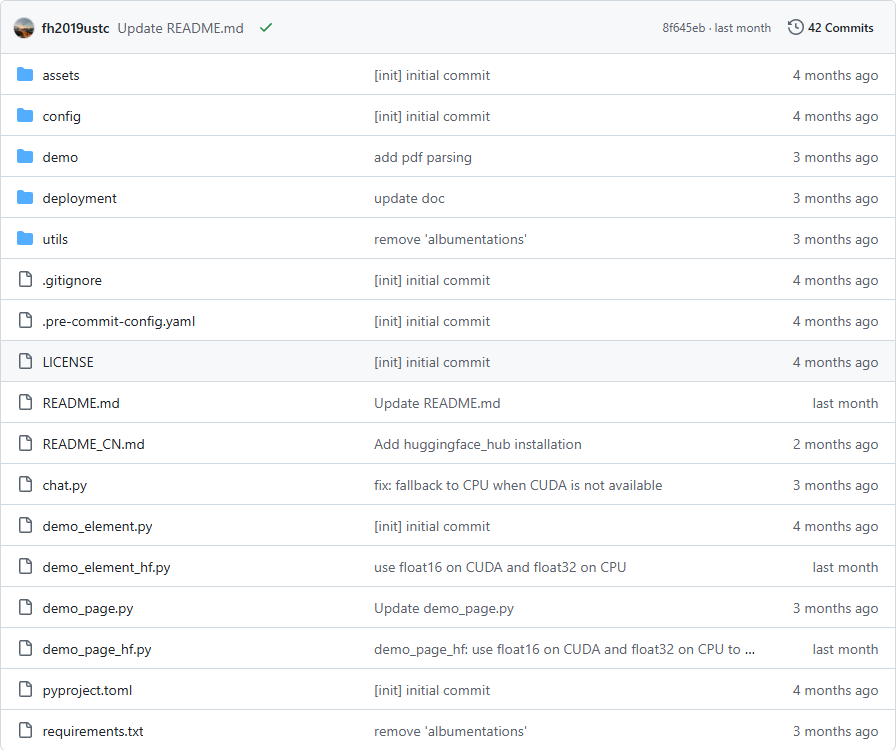Image resolution: width=896 pixels, height=751 pixels.
Task: Click the requirements.txt file icon
Action: pyautogui.click(x=25, y=731)
